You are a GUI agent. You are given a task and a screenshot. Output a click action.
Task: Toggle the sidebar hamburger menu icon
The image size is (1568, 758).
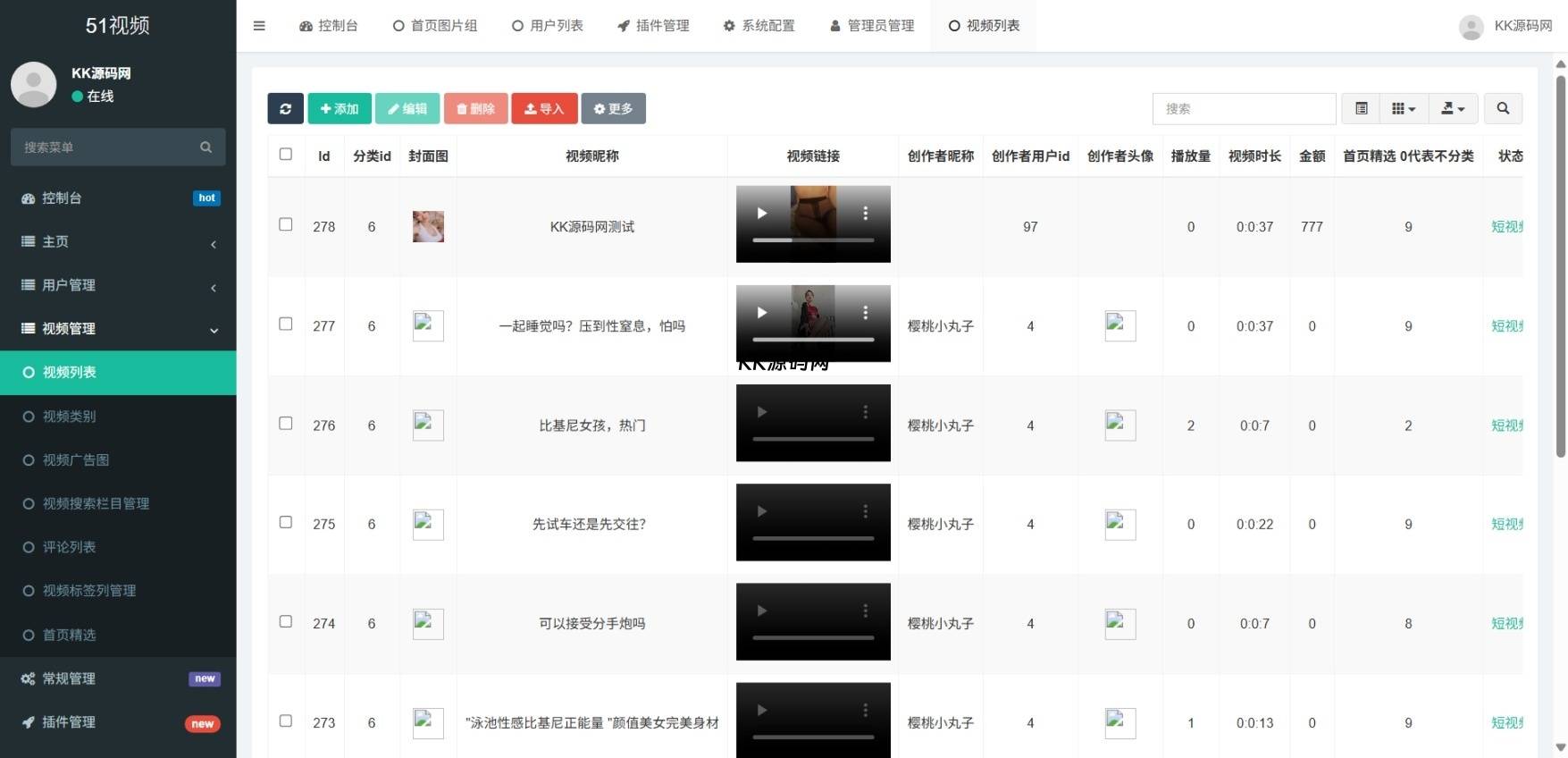259,26
